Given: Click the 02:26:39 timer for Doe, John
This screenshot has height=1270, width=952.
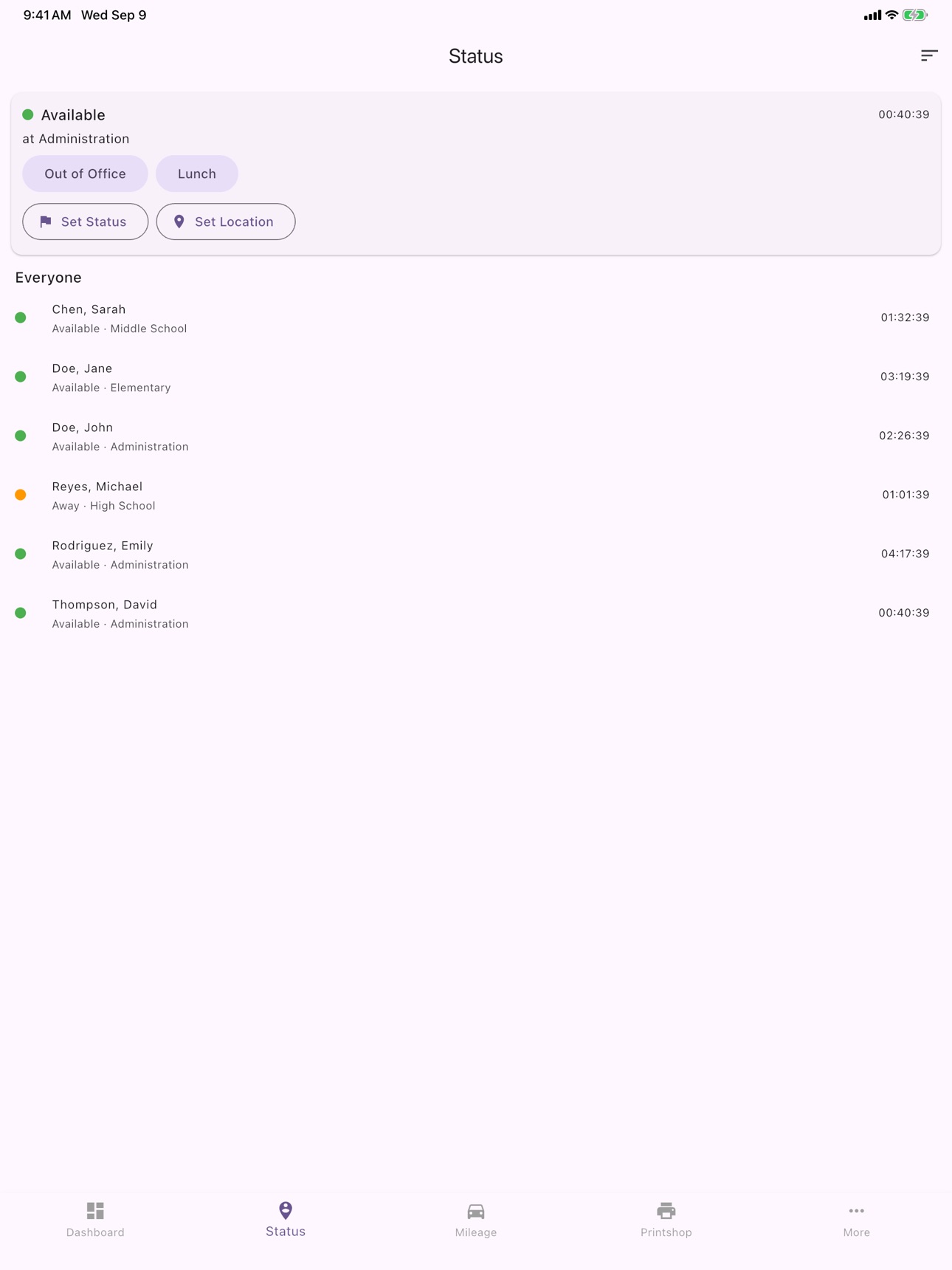Looking at the screenshot, I should point(904,436).
